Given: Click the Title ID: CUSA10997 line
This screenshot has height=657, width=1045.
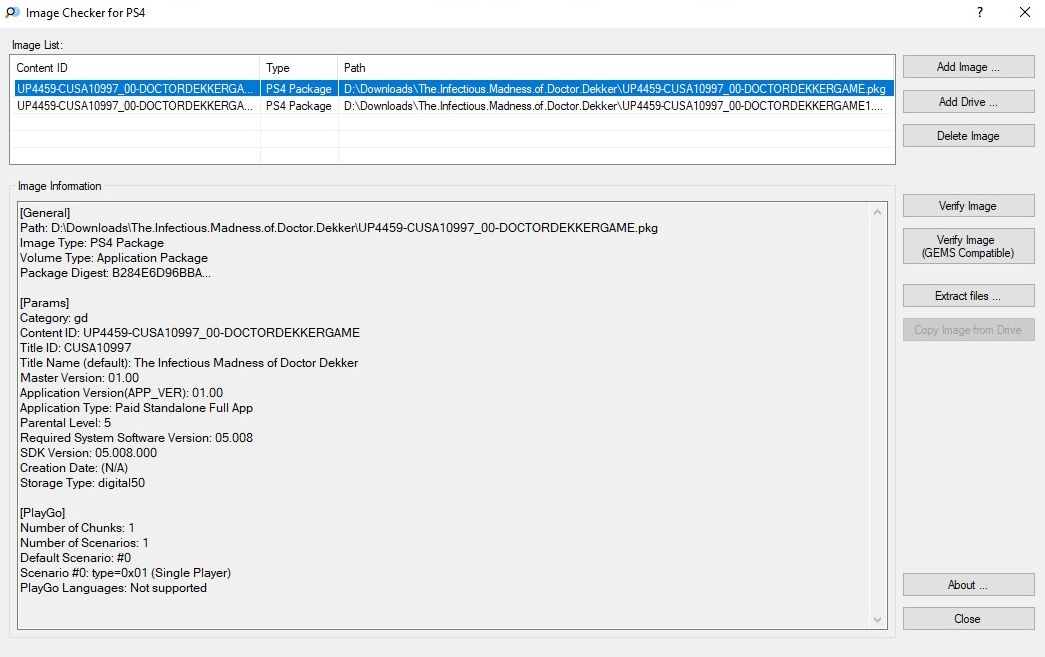Looking at the screenshot, I should tap(76, 348).
